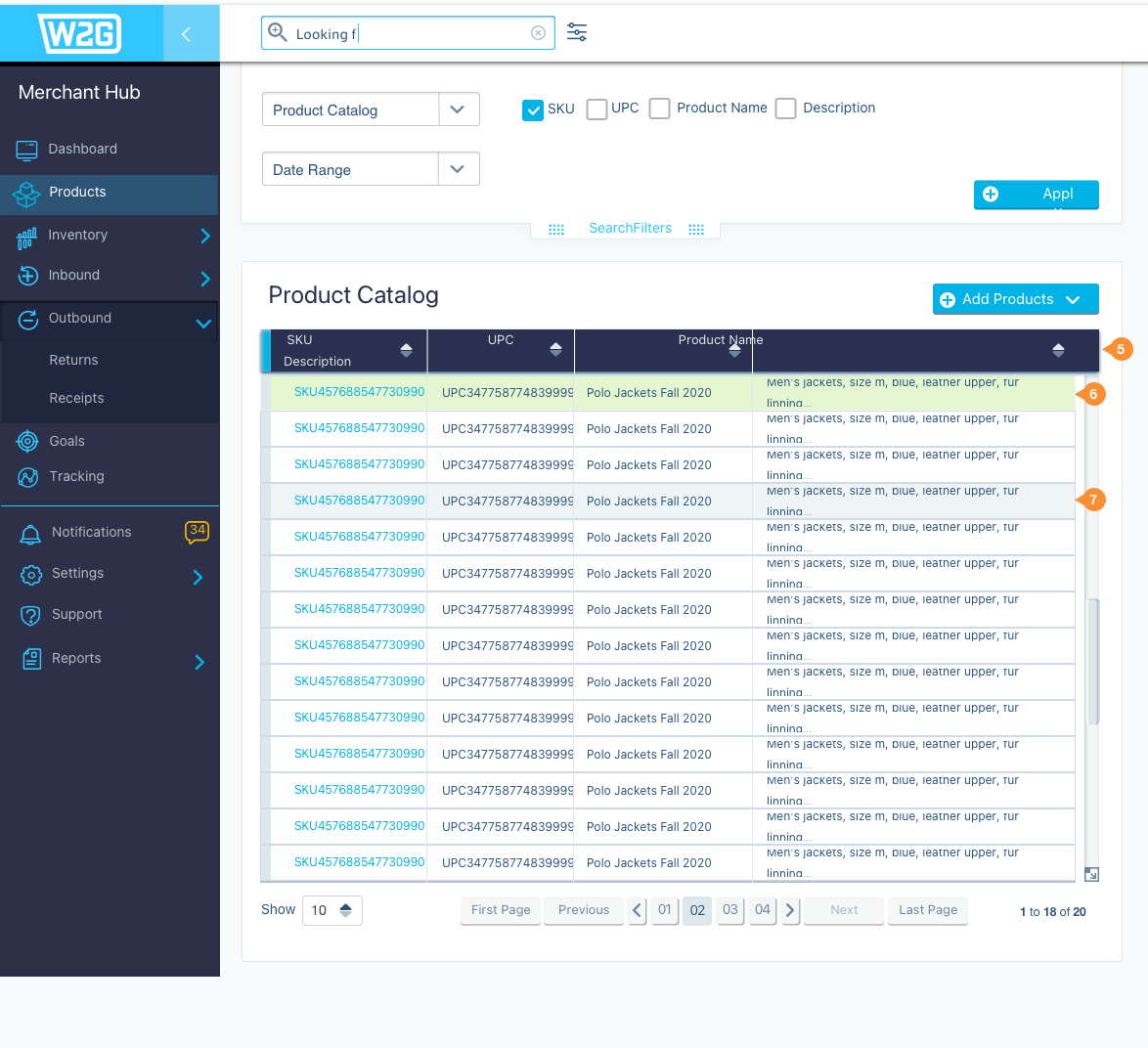Click the filter sliders icon beside search
Image resolution: width=1148 pixels, height=1048 pixels.
(x=577, y=32)
